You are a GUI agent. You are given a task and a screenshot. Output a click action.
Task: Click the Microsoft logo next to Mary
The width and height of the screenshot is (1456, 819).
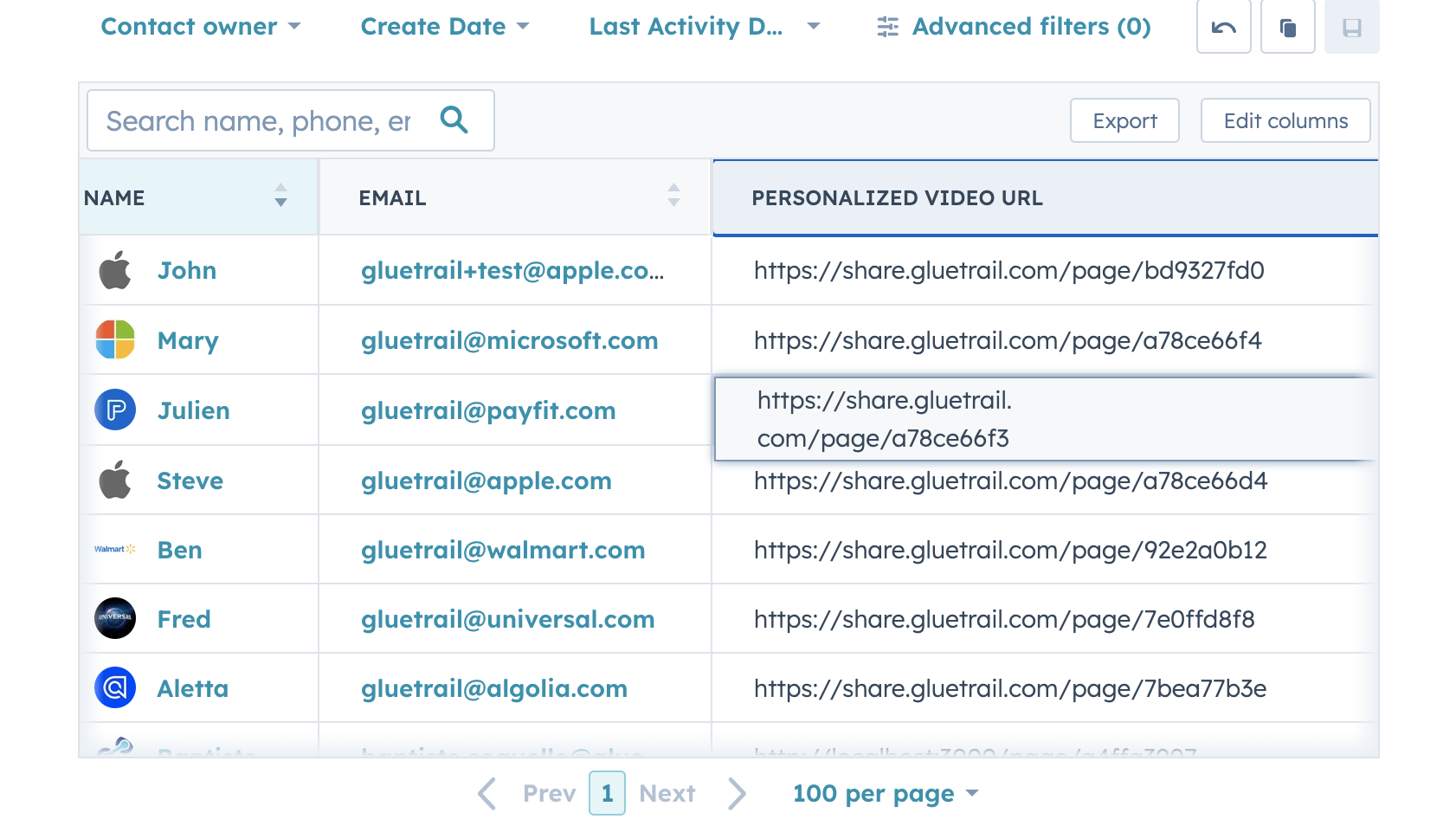[x=115, y=339]
